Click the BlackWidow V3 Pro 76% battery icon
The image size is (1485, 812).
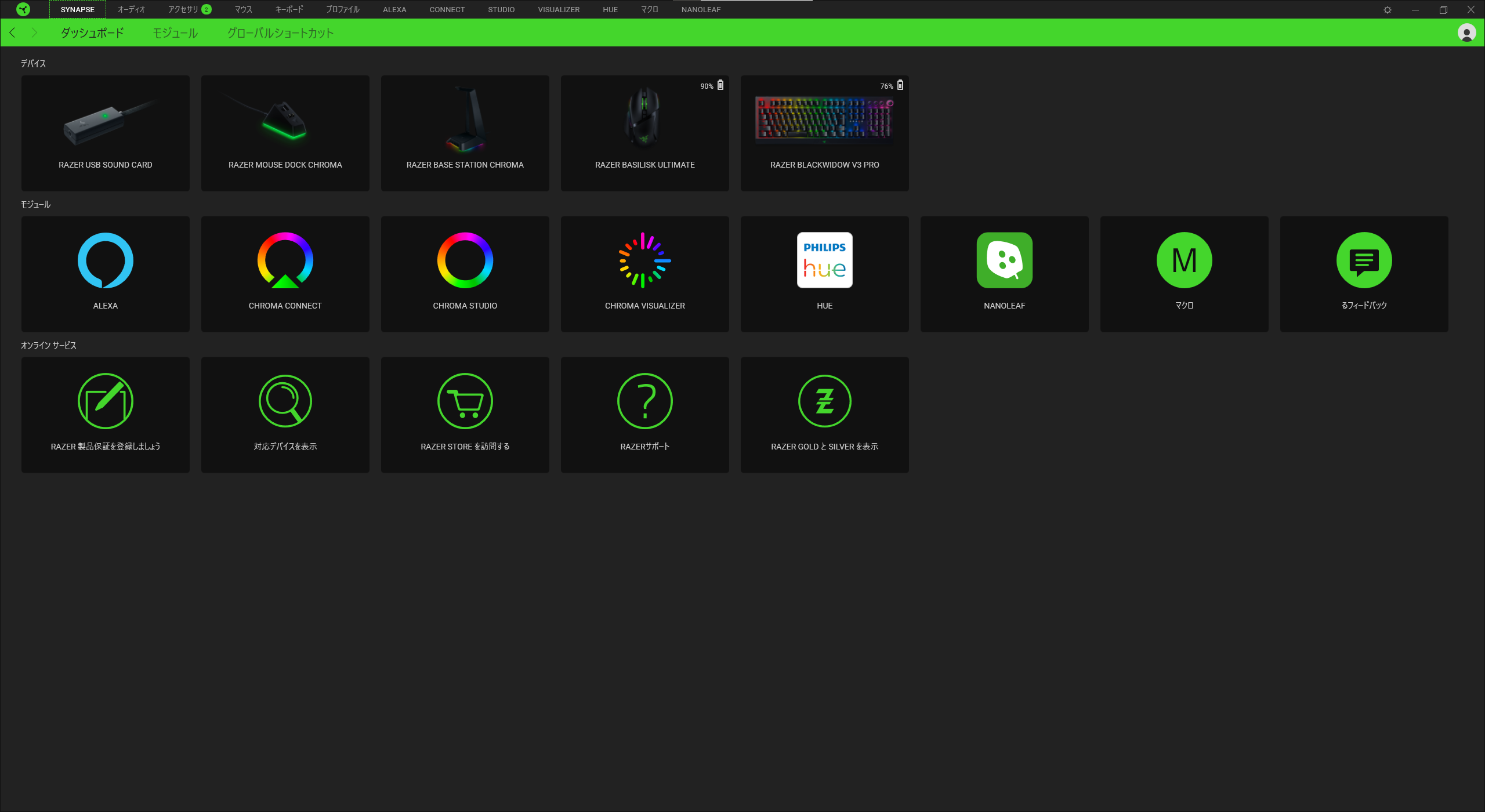coord(900,85)
